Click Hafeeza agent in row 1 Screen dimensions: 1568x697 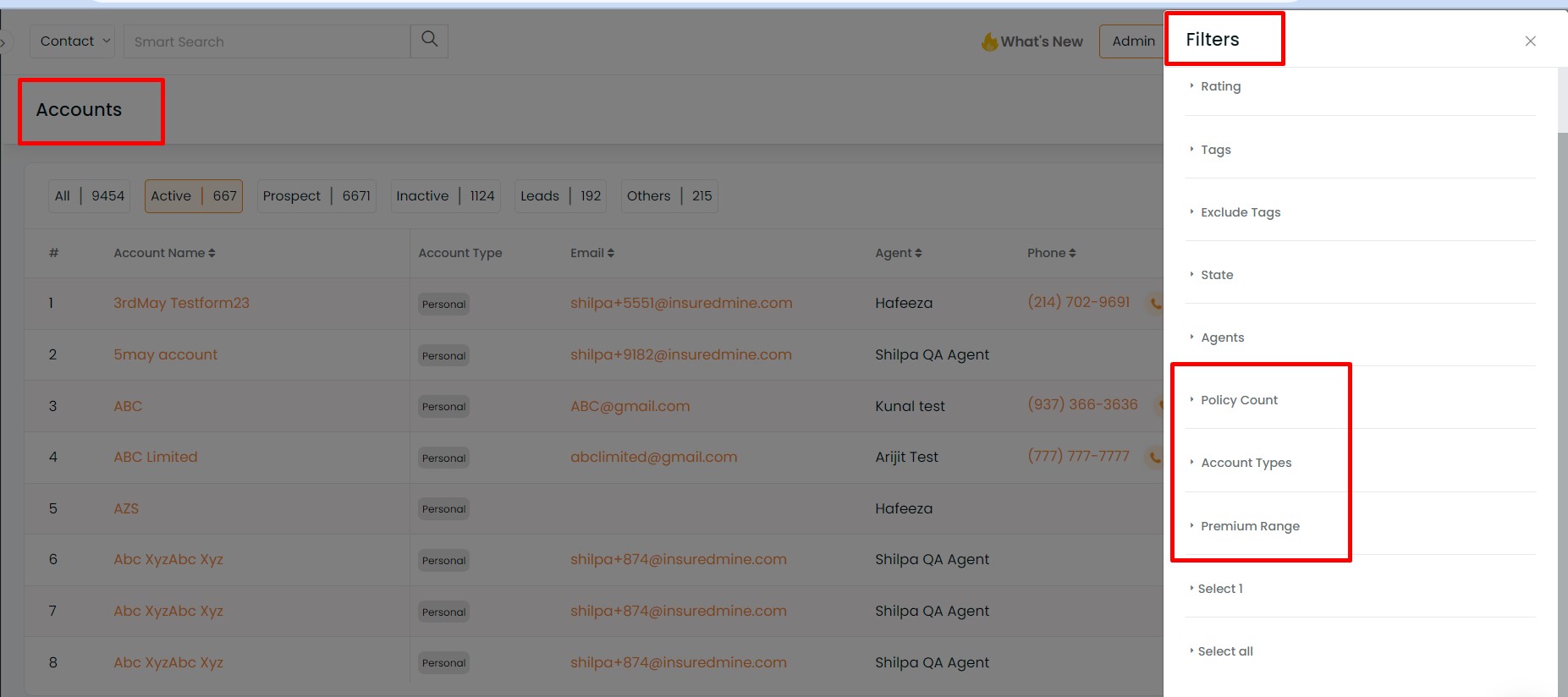[904, 303]
